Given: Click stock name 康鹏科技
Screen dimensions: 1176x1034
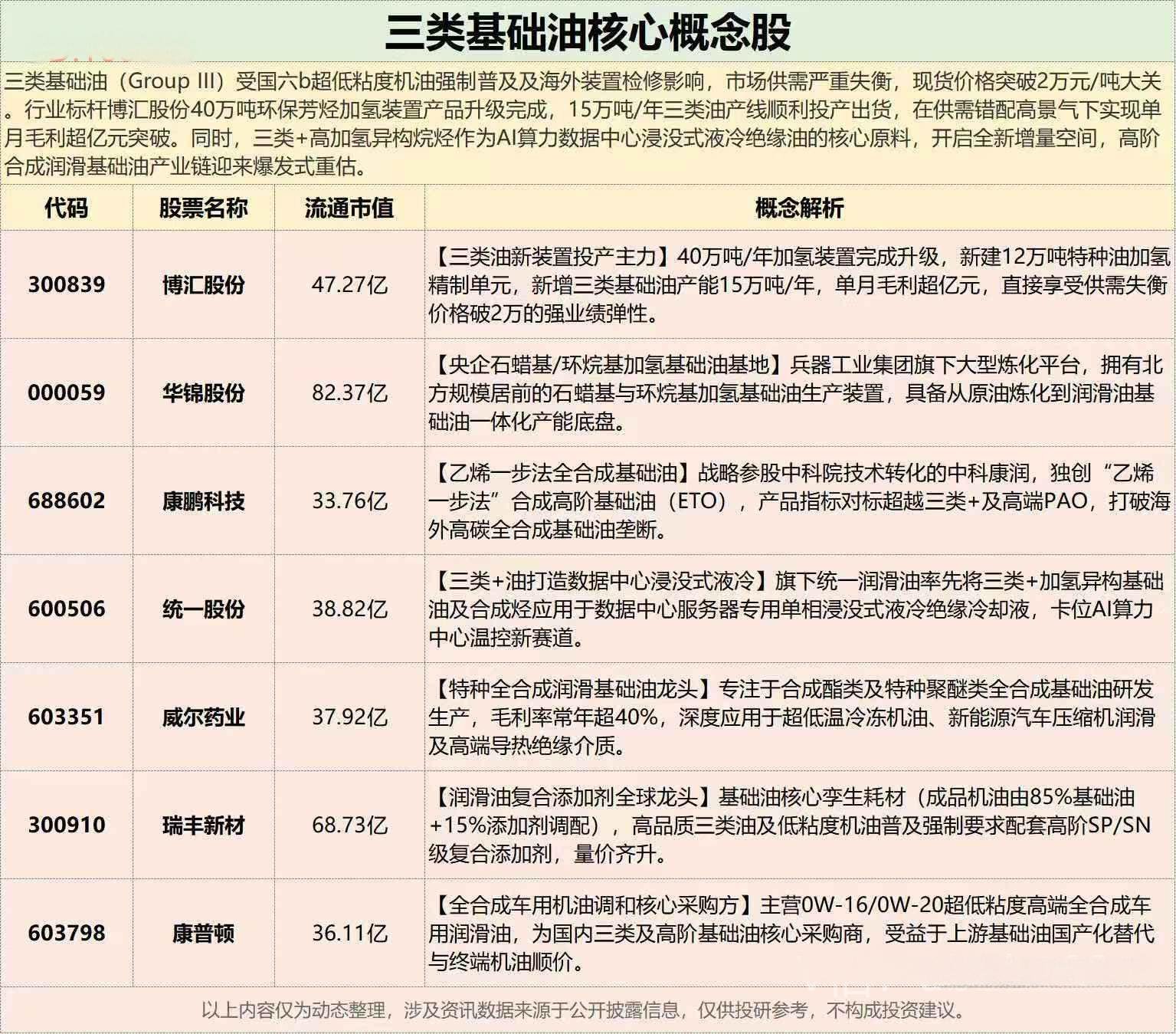Looking at the screenshot, I should 203,501.
